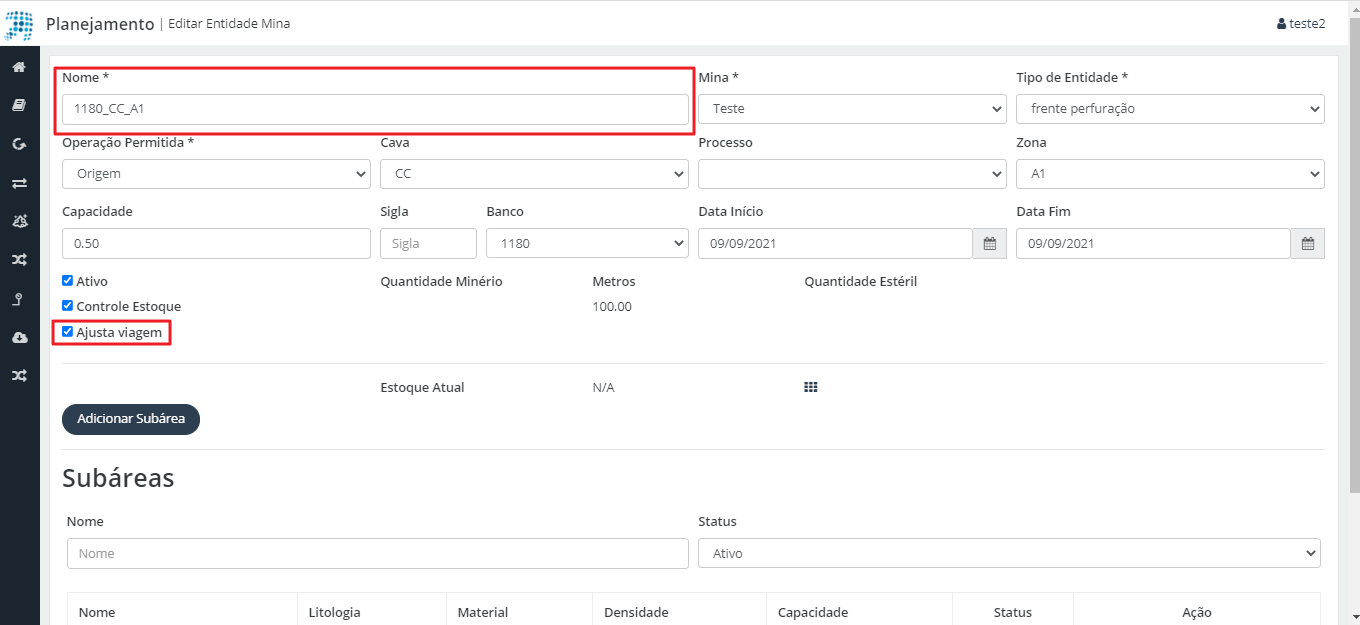The height and width of the screenshot is (625, 1360).
Task: Open the book icon in the sidebar
Action: (x=19, y=105)
